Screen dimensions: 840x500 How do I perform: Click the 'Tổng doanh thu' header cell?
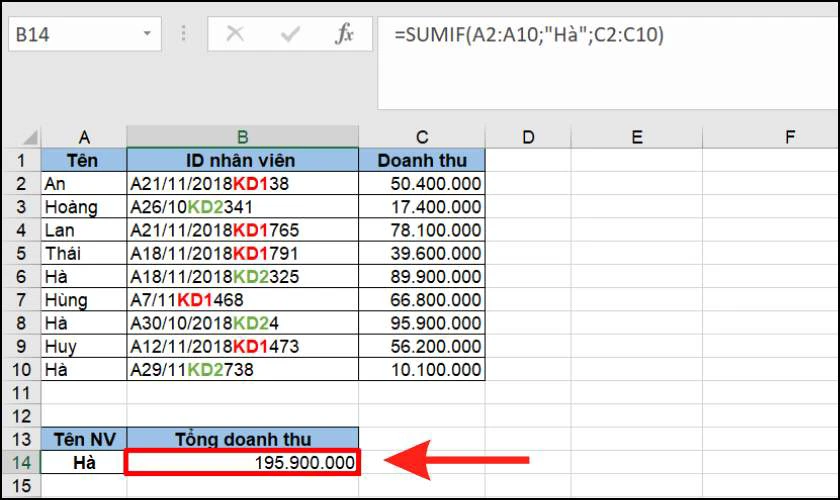point(243,439)
